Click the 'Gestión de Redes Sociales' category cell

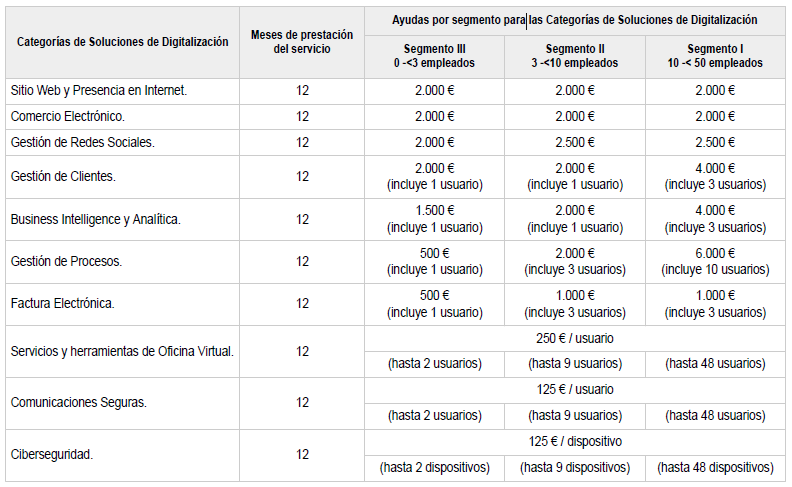[122, 142]
